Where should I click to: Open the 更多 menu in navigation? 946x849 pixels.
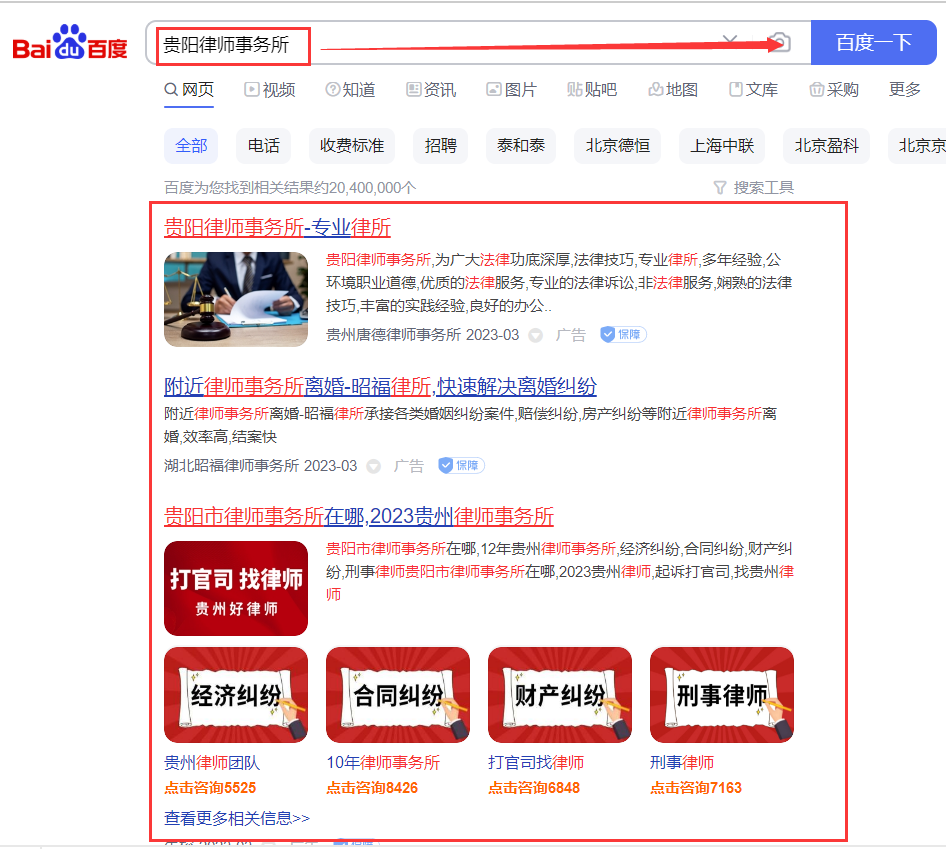click(x=904, y=90)
